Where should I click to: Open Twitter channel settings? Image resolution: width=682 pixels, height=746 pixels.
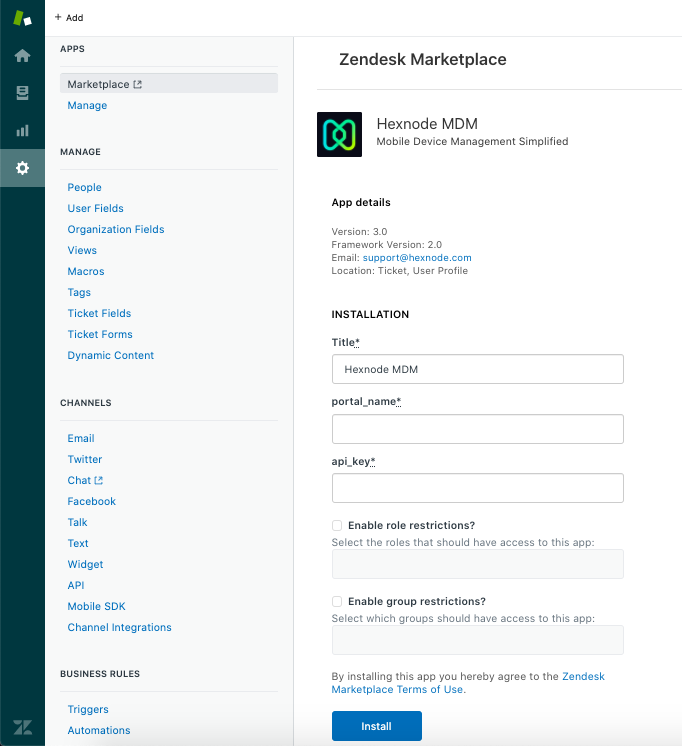[x=85, y=459]
